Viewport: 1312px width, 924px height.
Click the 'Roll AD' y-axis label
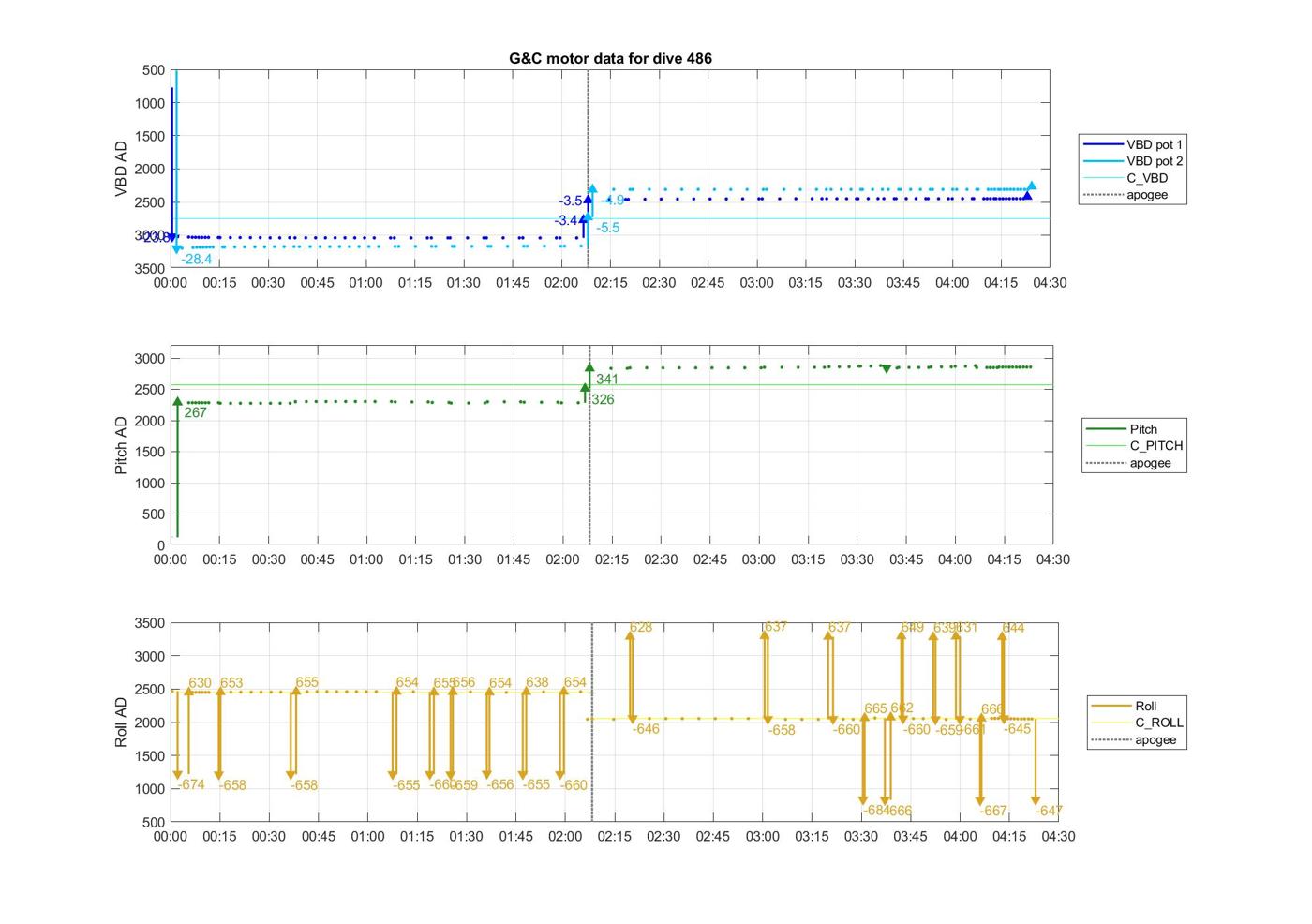pos(121,722)
